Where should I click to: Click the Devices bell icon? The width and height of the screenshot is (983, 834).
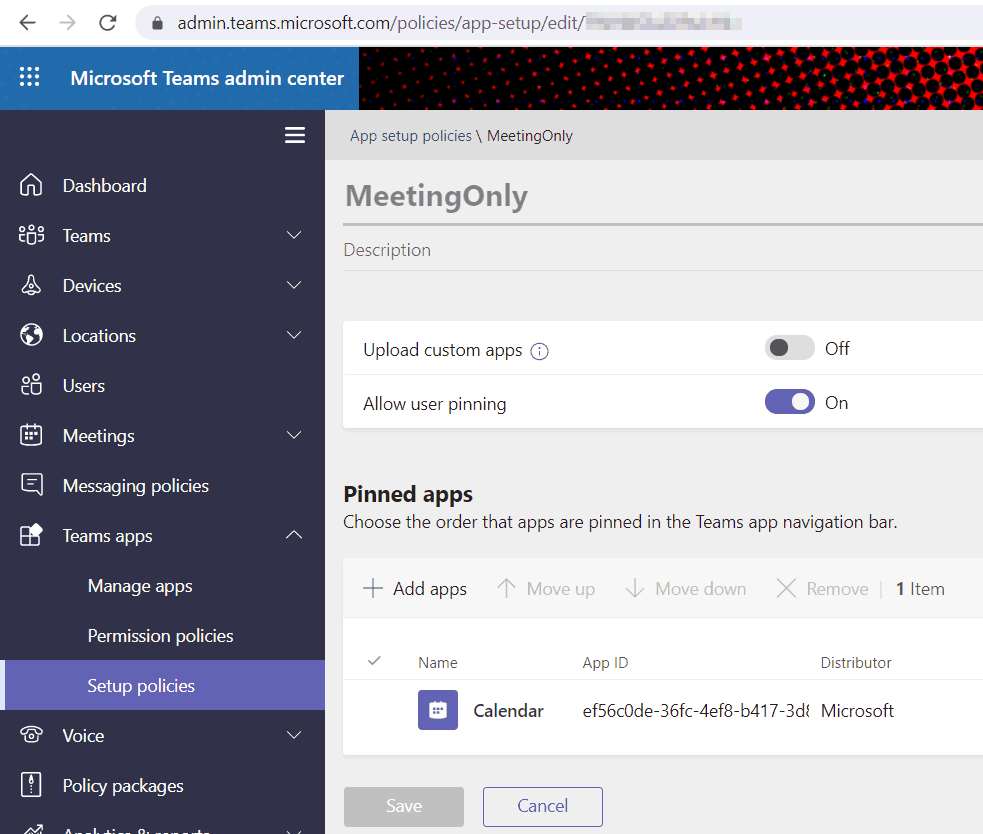pyautogui.click(x=31, y=285)
